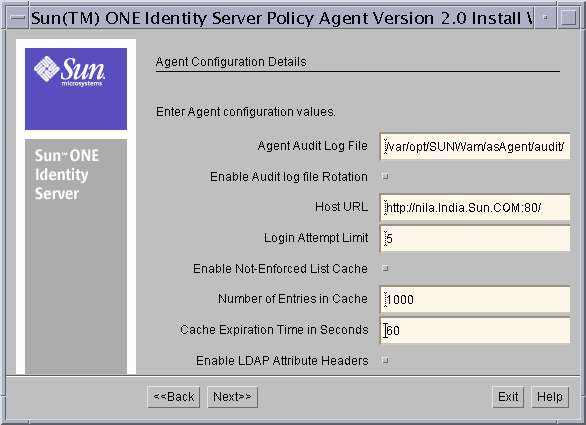586x425 pixels.
Task: Click the 'Login Attempt Limit' label
Action: (316, 238)
